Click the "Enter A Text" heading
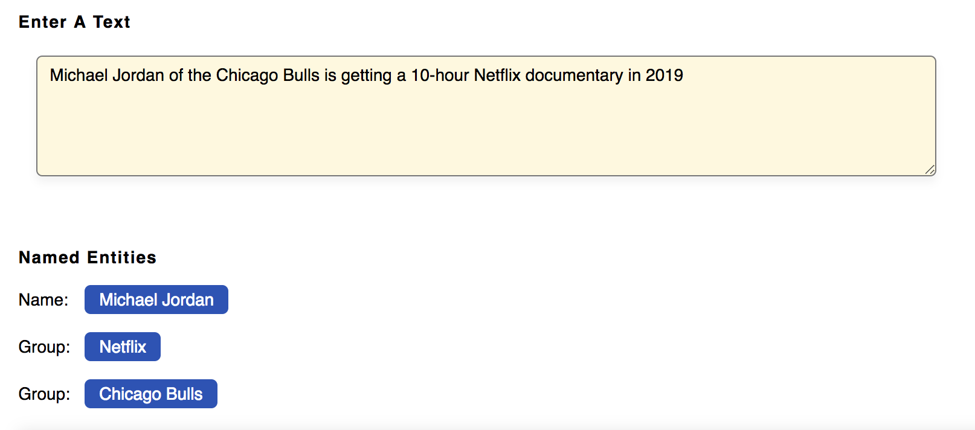975x430 pixels. click(x=74, y=21)
